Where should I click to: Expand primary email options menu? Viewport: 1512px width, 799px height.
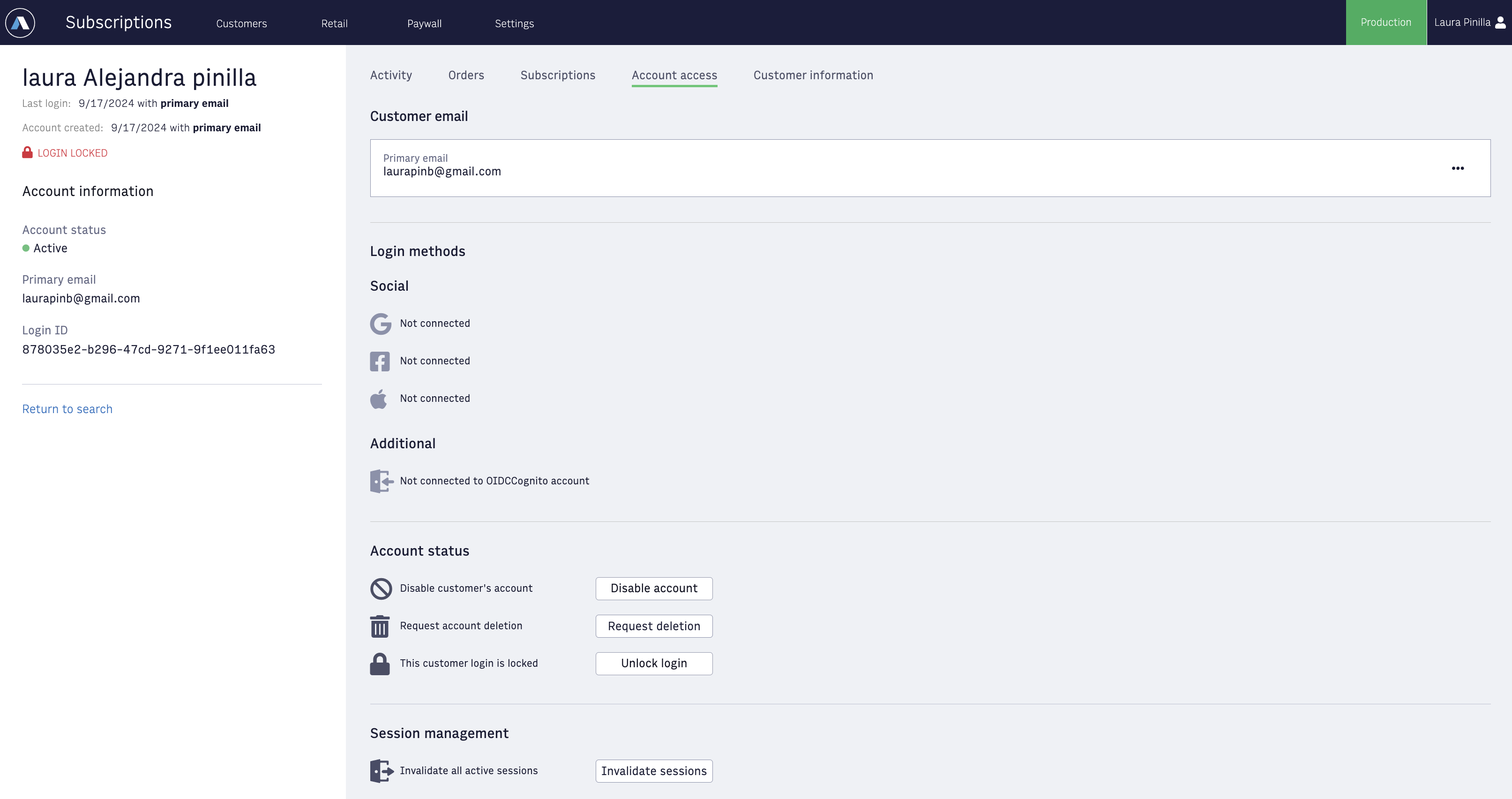tap(1458, 168)
